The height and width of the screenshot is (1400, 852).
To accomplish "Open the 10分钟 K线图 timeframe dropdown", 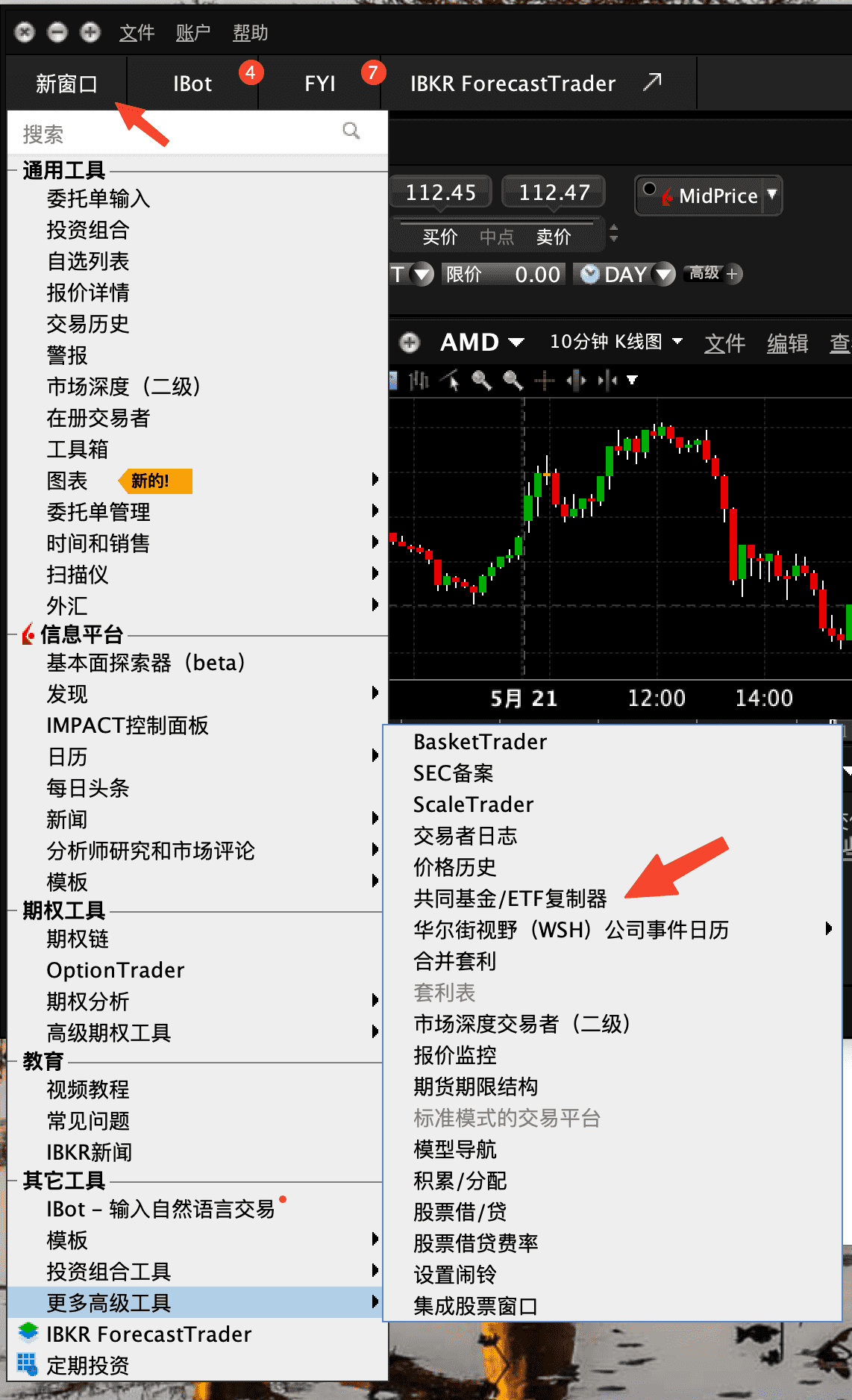I will coord(677,341).
